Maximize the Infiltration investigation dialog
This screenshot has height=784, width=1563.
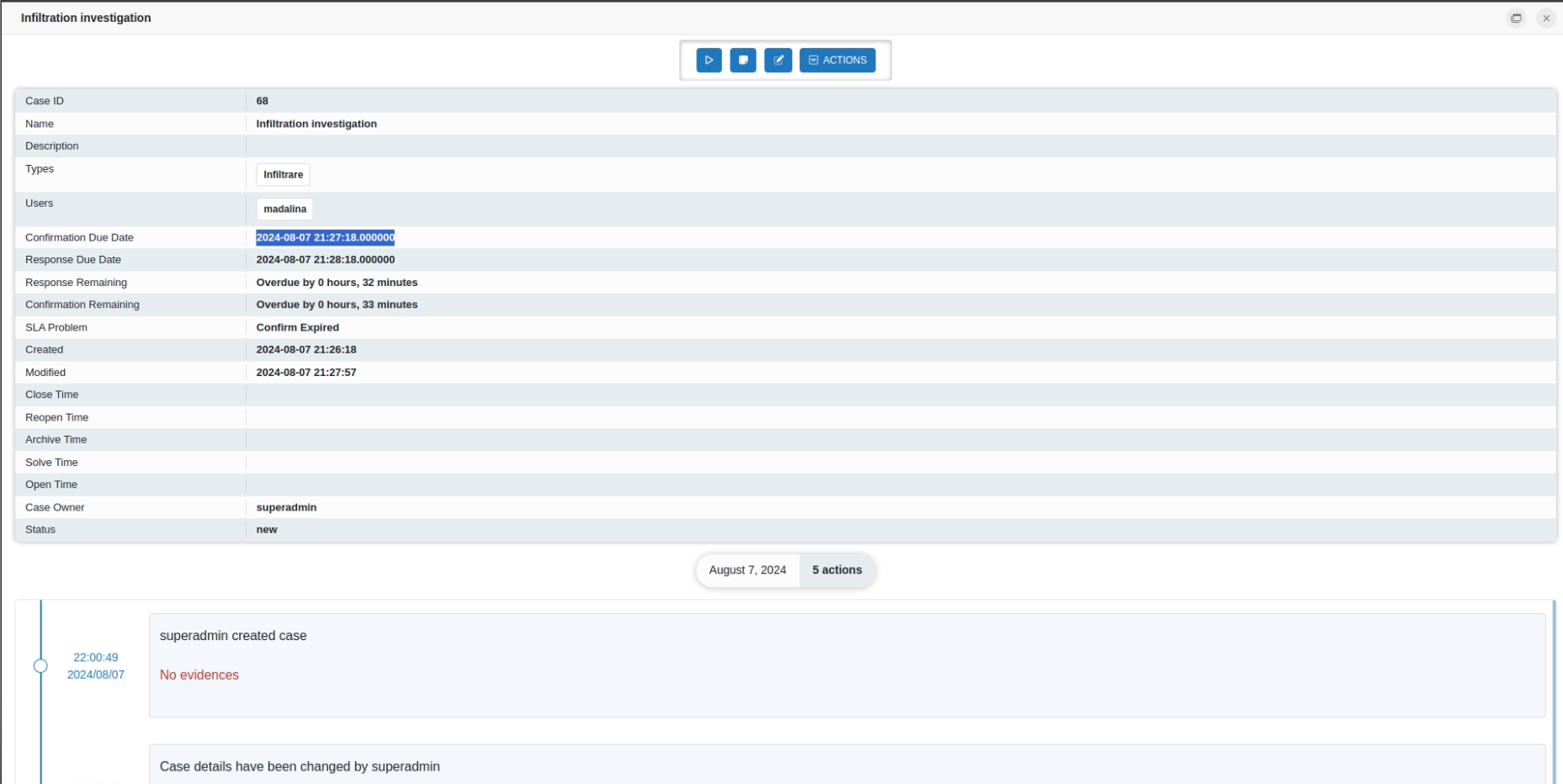click(x=1516, y=18)
